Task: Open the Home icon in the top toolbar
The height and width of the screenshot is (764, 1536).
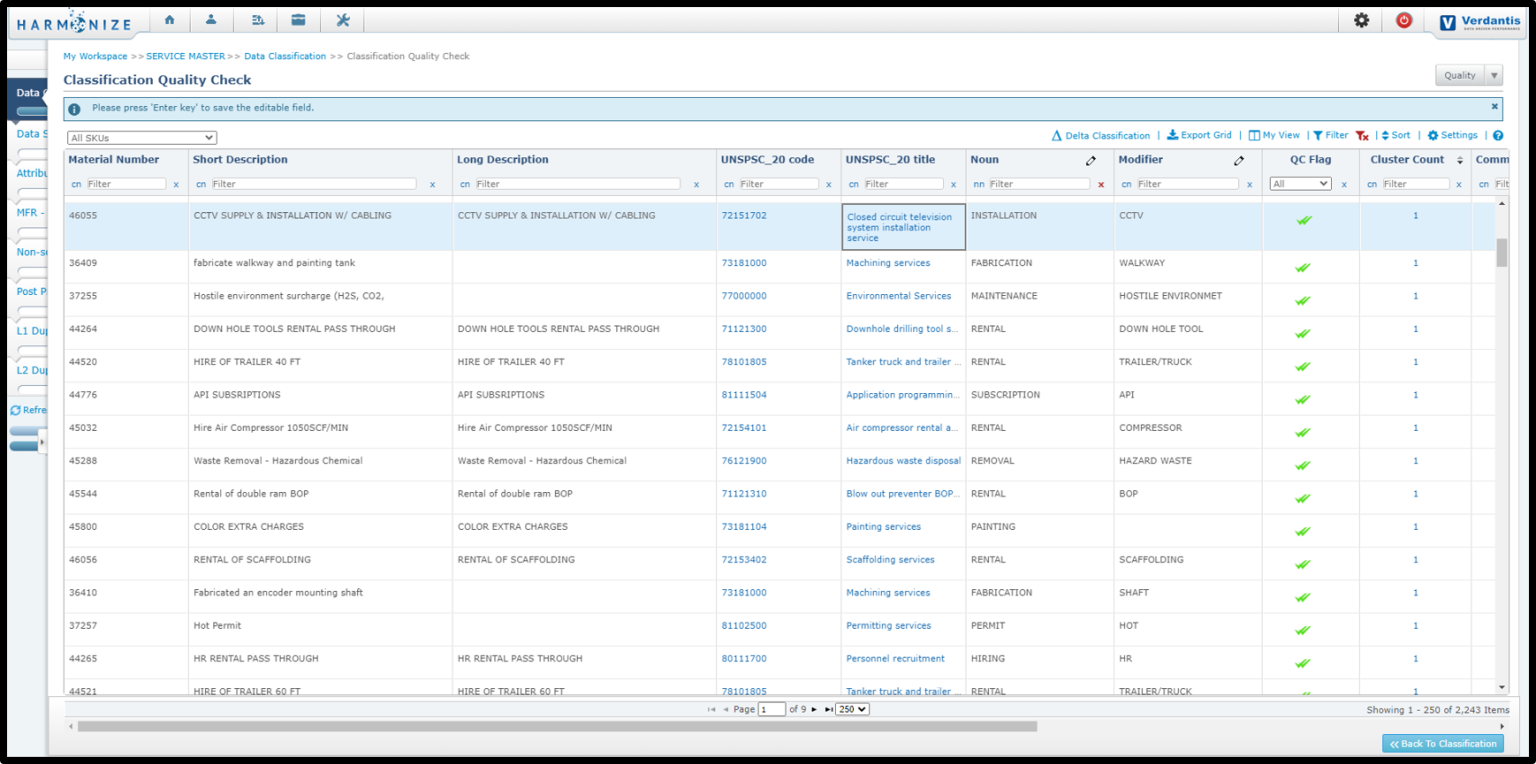Action: [x=169, y=18]
